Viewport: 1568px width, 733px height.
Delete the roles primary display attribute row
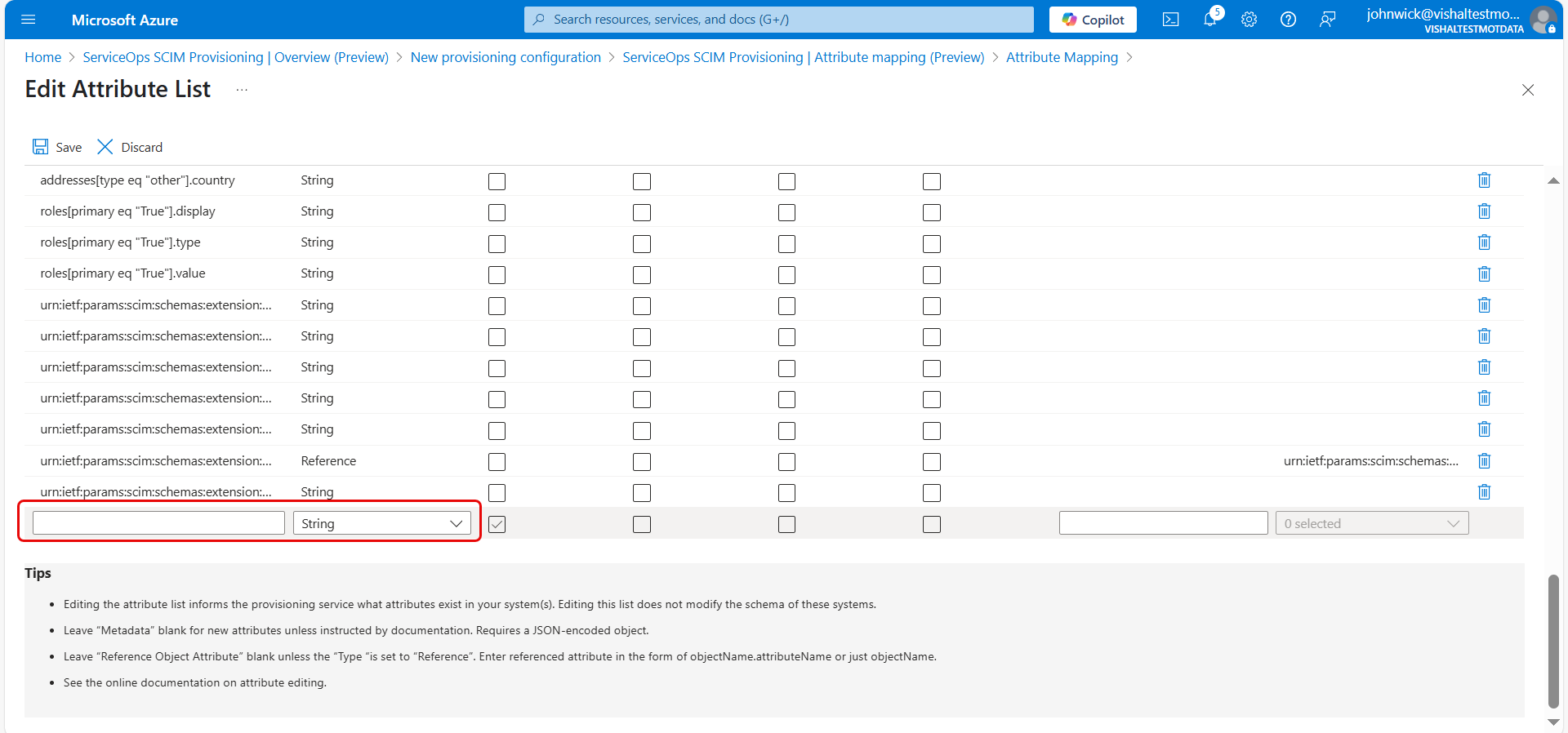(x=1484, y=211)
